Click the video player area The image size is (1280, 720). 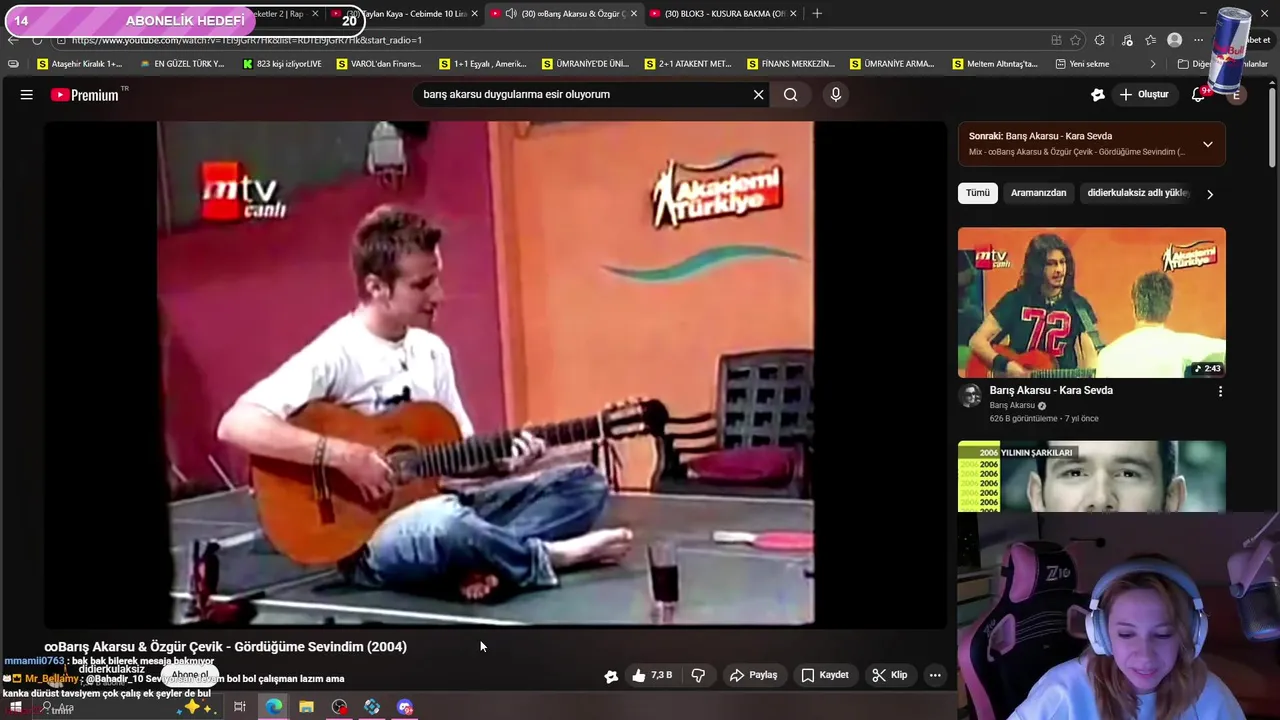pyautogui.click(x=494, y=375)
